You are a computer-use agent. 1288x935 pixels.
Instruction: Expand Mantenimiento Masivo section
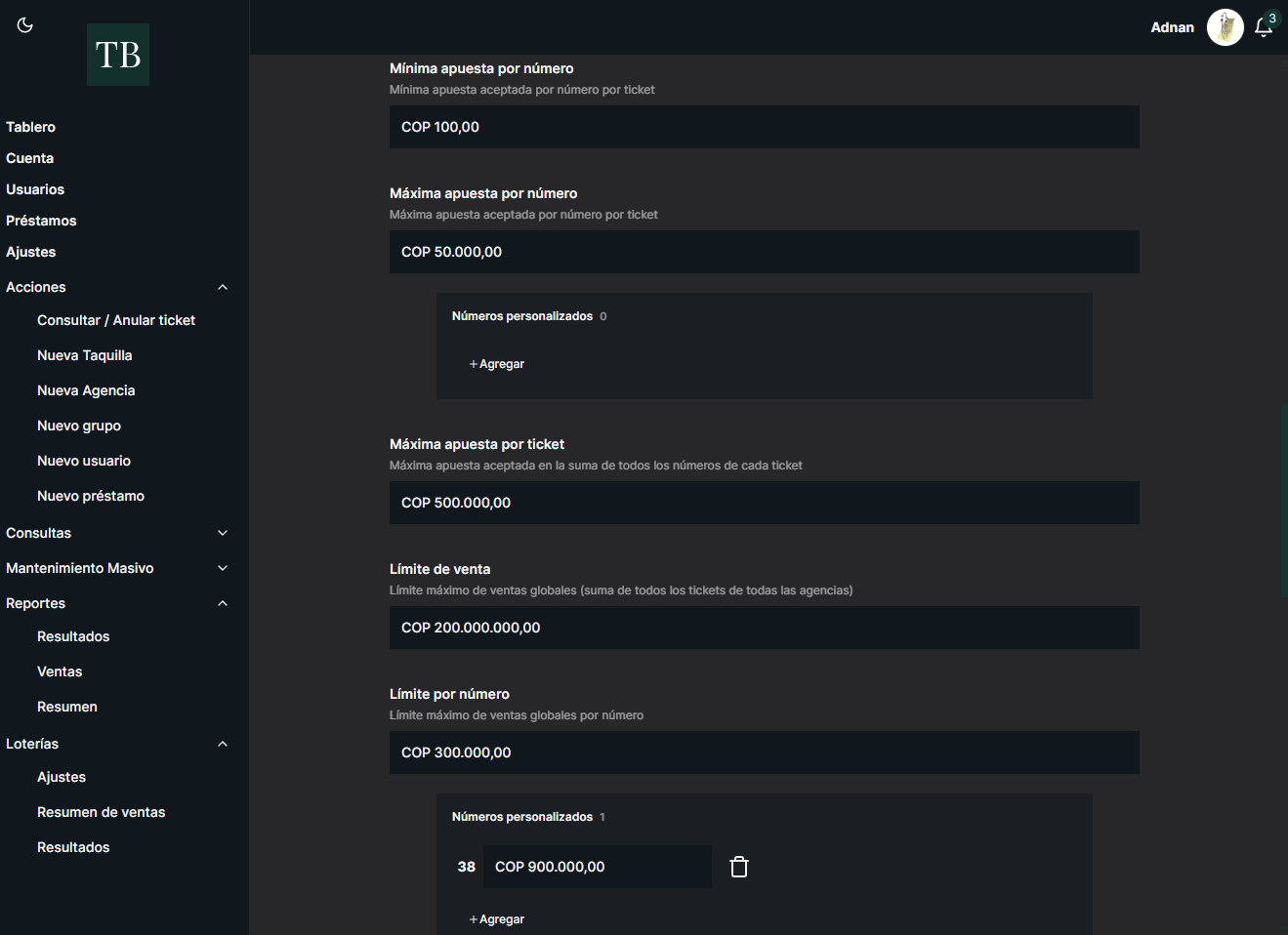click(x=223, y=568)
